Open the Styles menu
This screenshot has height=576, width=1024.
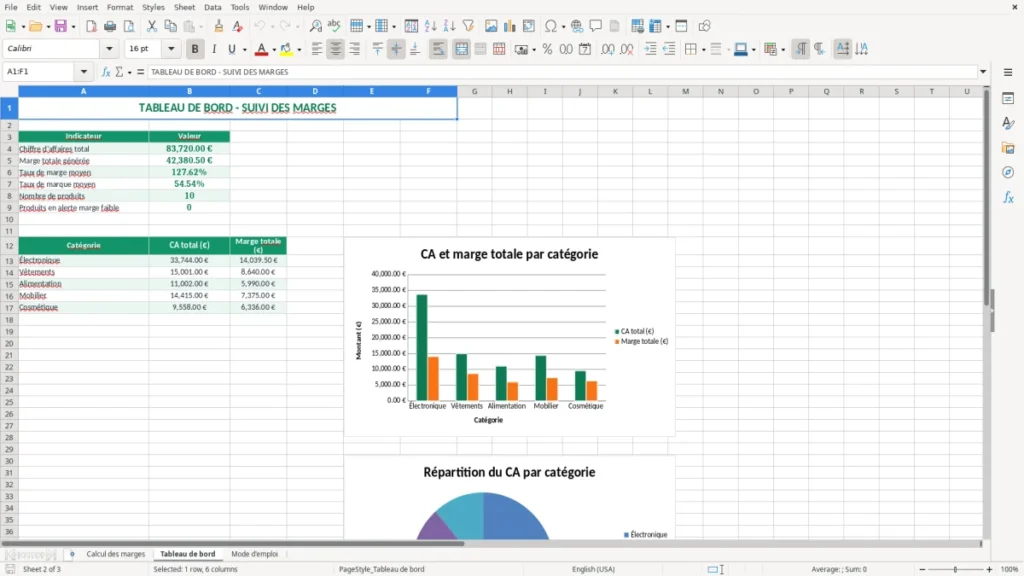click(153, 7)
